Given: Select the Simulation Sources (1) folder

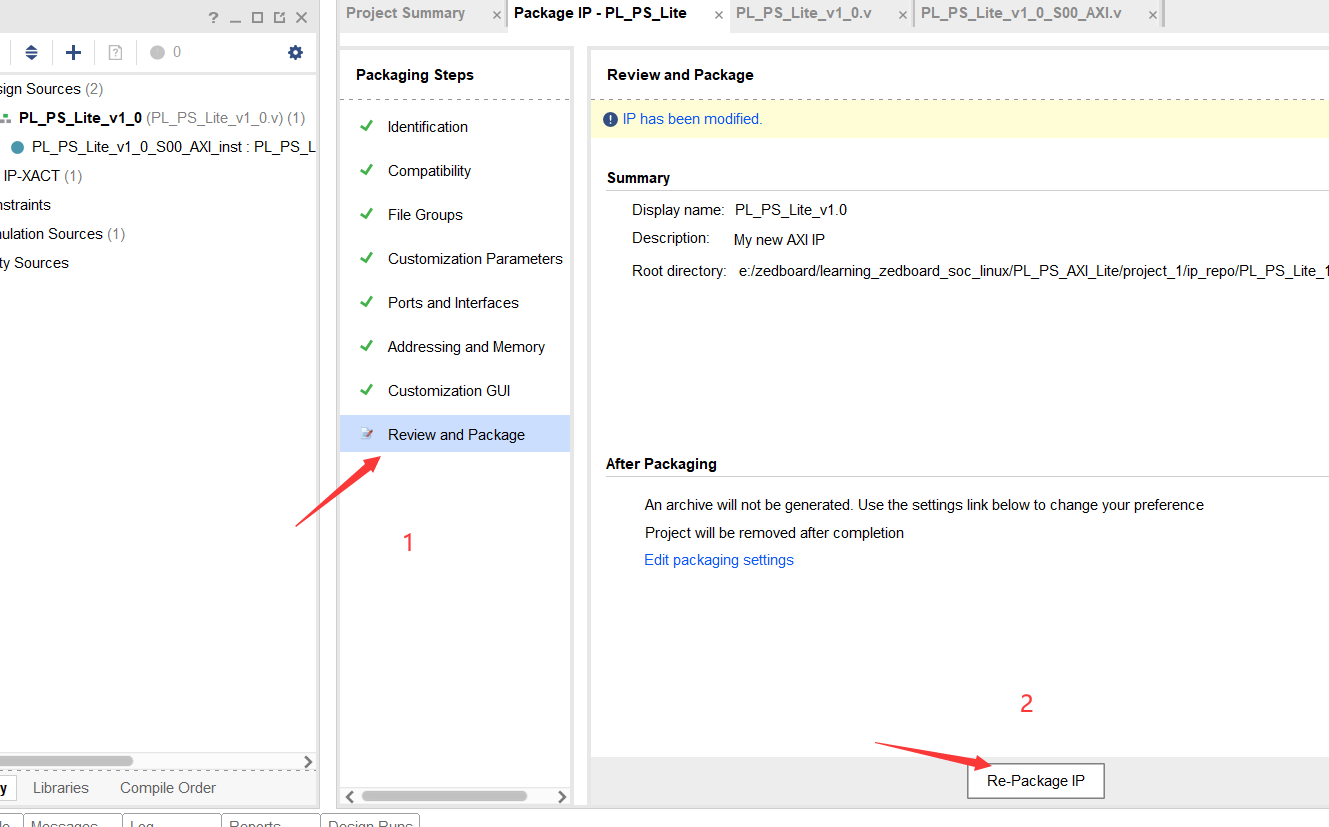Looking at the screenshot, I should 62,234.
